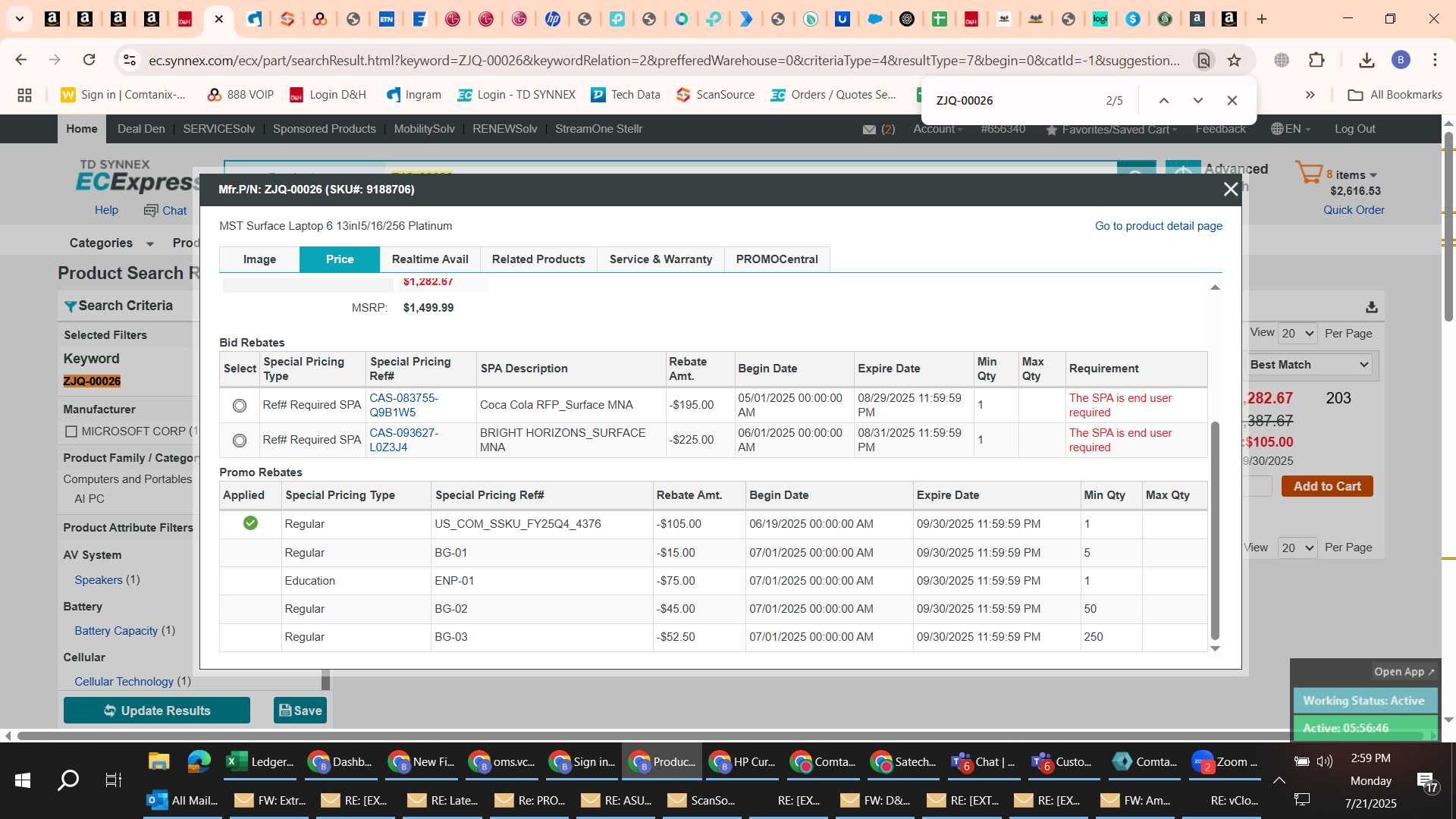Viewport: 1456px width, 819px height.
Task: Close the find-in-page bar
Action: [1232, 100]
